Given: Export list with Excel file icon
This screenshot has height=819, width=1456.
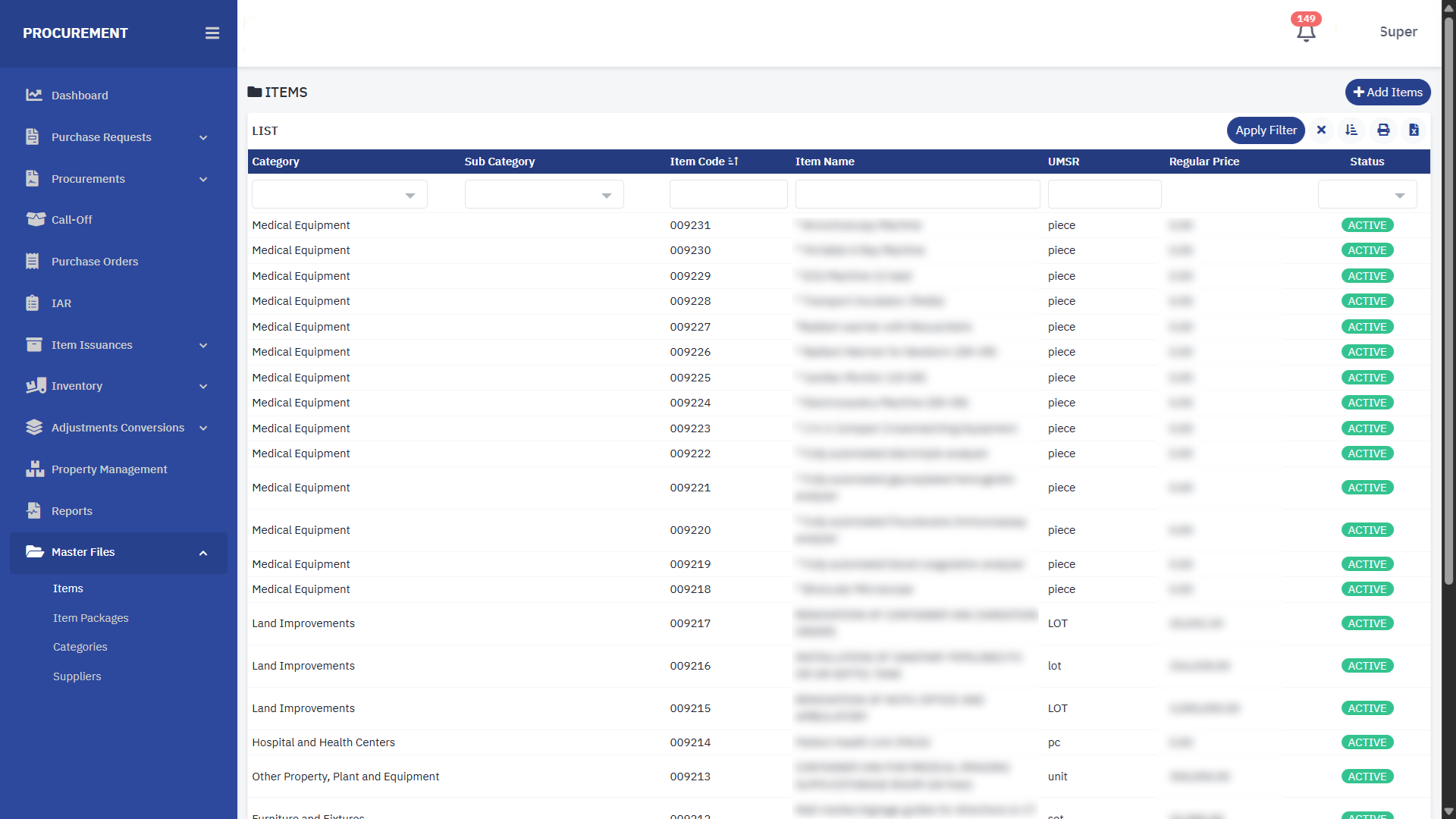Looking at the screenshot, I should (1414, 130).
